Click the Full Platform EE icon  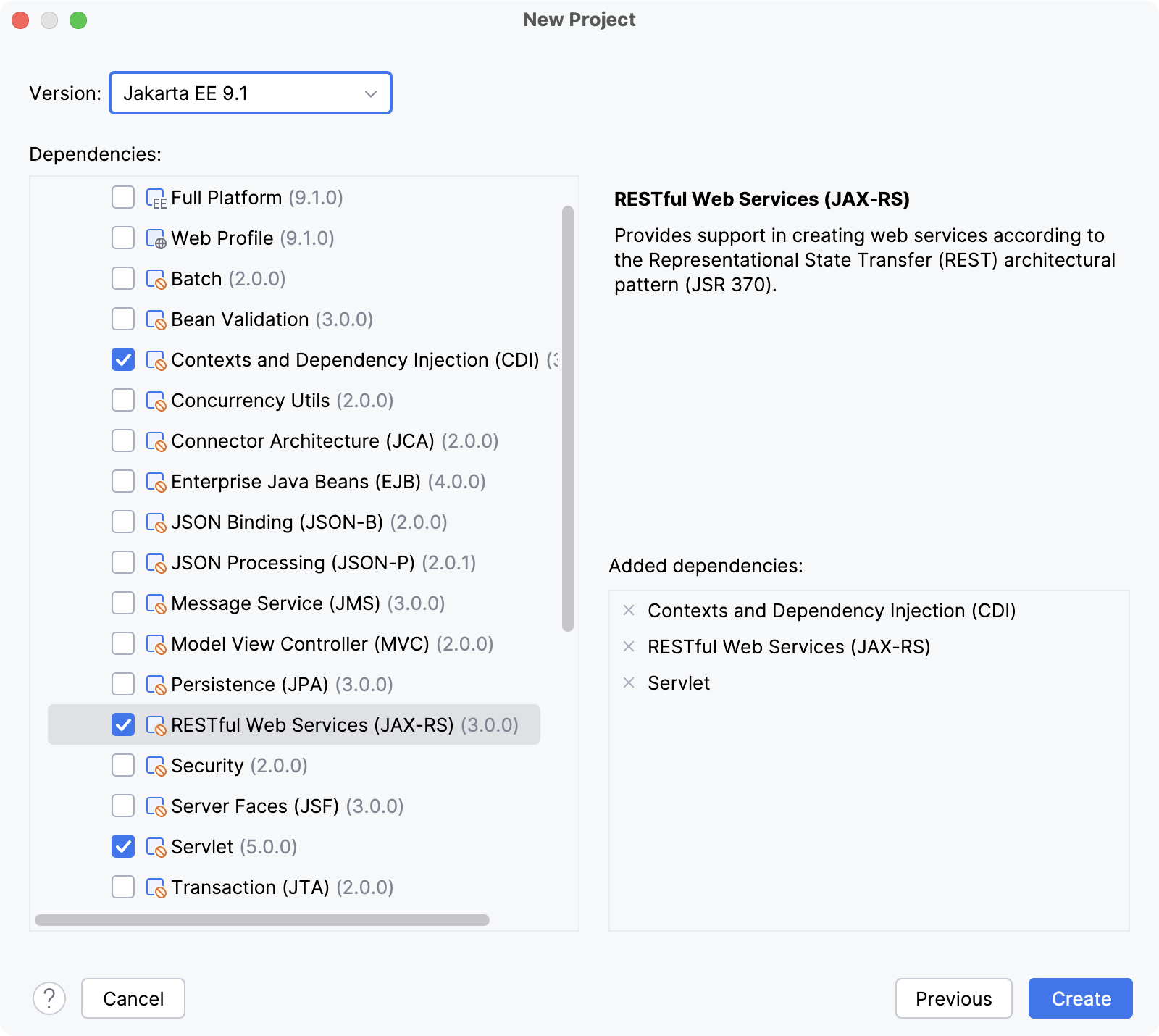156,197
